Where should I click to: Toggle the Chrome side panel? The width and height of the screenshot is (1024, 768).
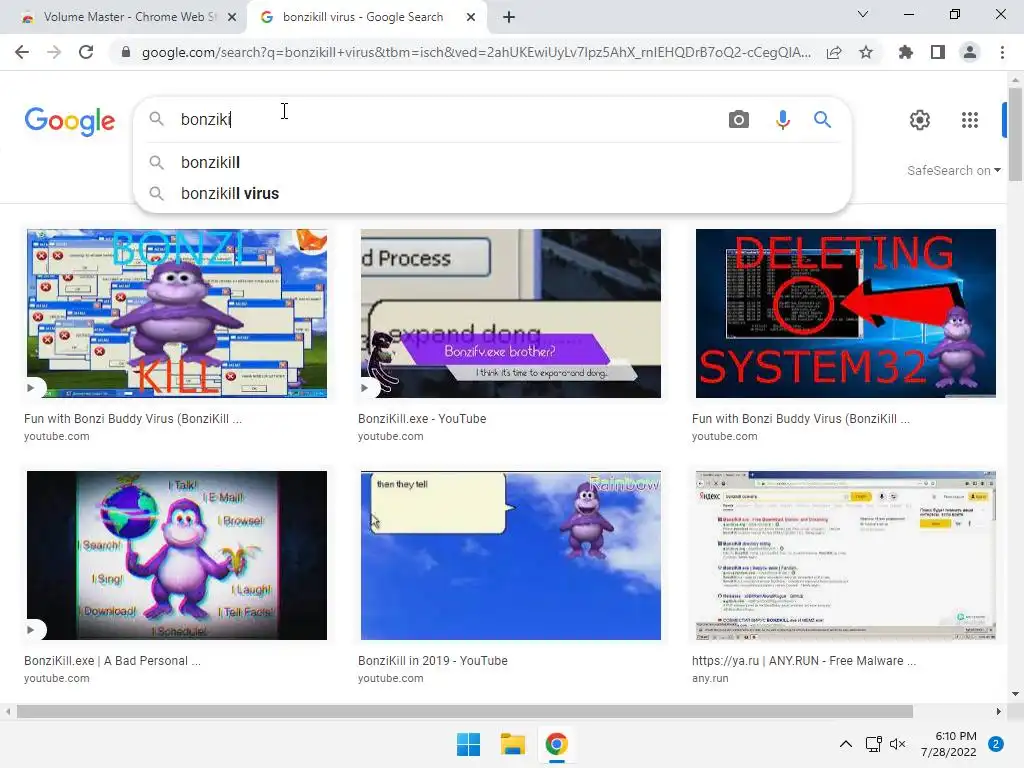[x=937, y=52]
